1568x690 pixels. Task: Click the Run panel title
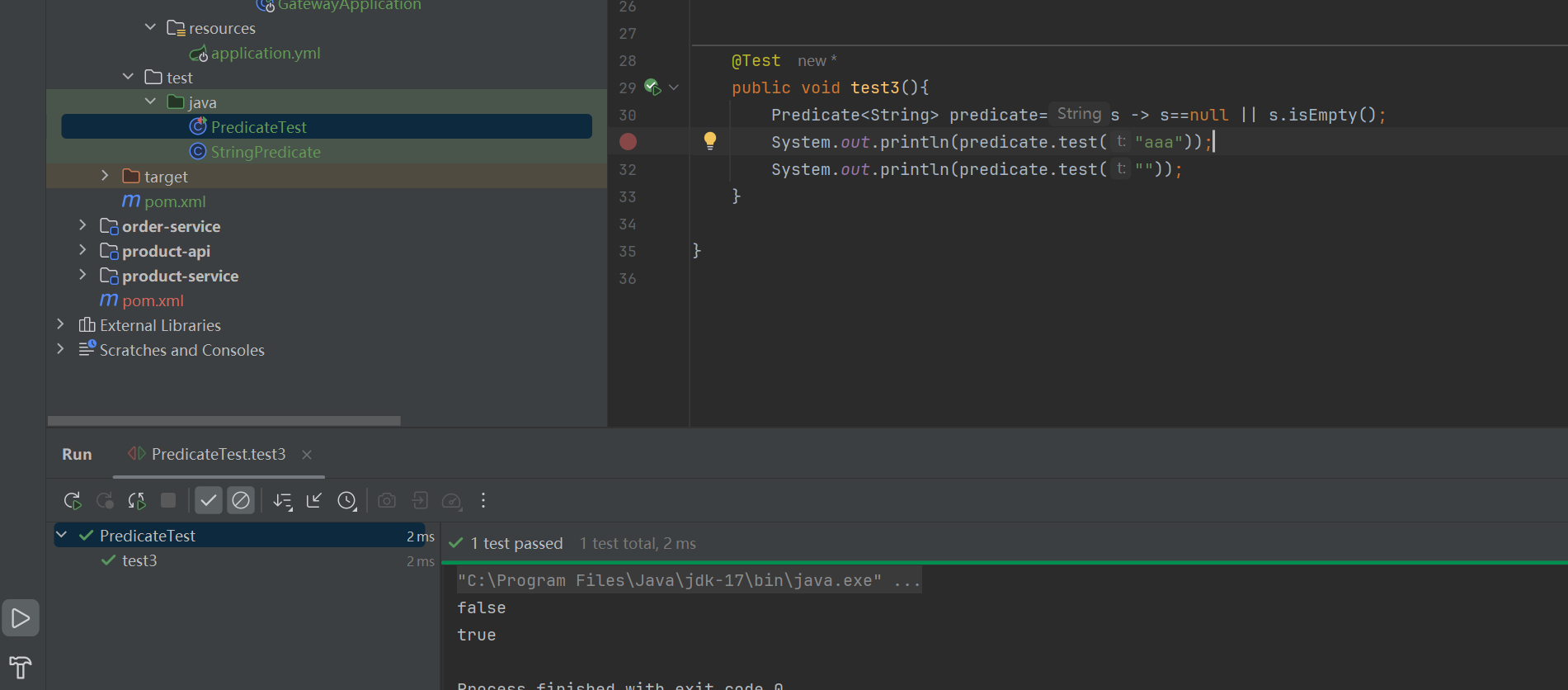77,455
